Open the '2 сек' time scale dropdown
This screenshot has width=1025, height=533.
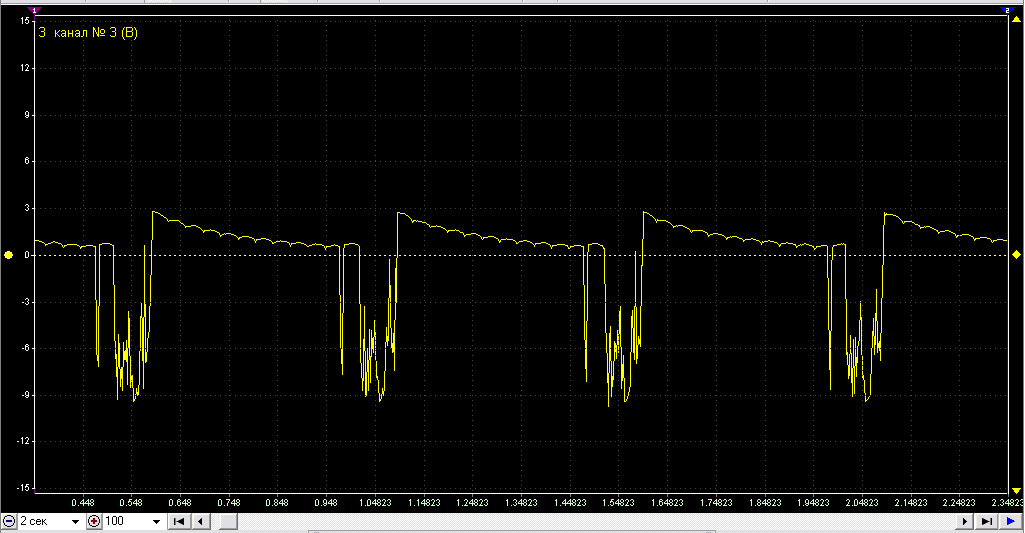point(75,521)
